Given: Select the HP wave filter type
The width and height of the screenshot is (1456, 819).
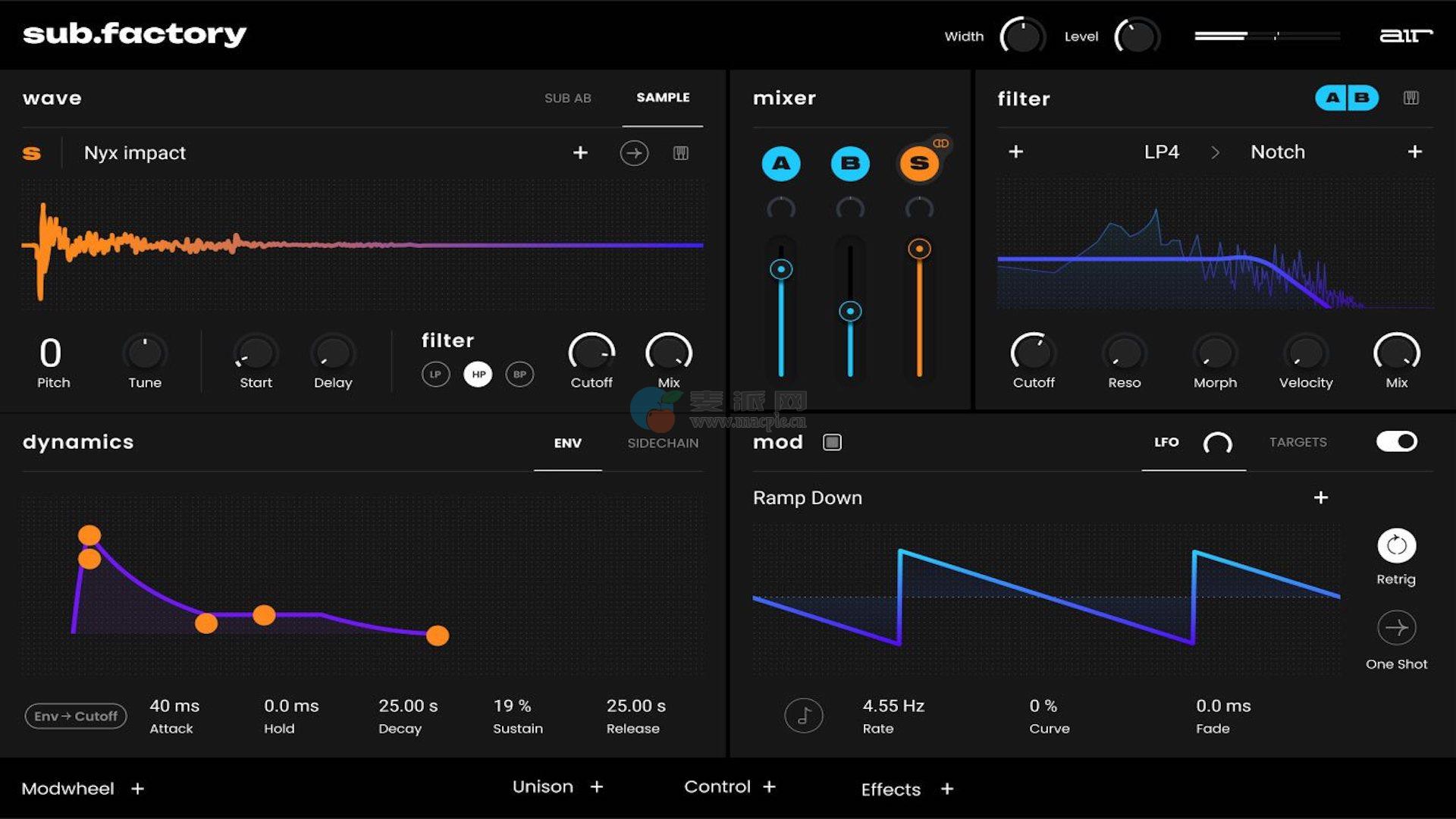Looking at the screenshot, I should pyautogui.click(x=478, y=374).
